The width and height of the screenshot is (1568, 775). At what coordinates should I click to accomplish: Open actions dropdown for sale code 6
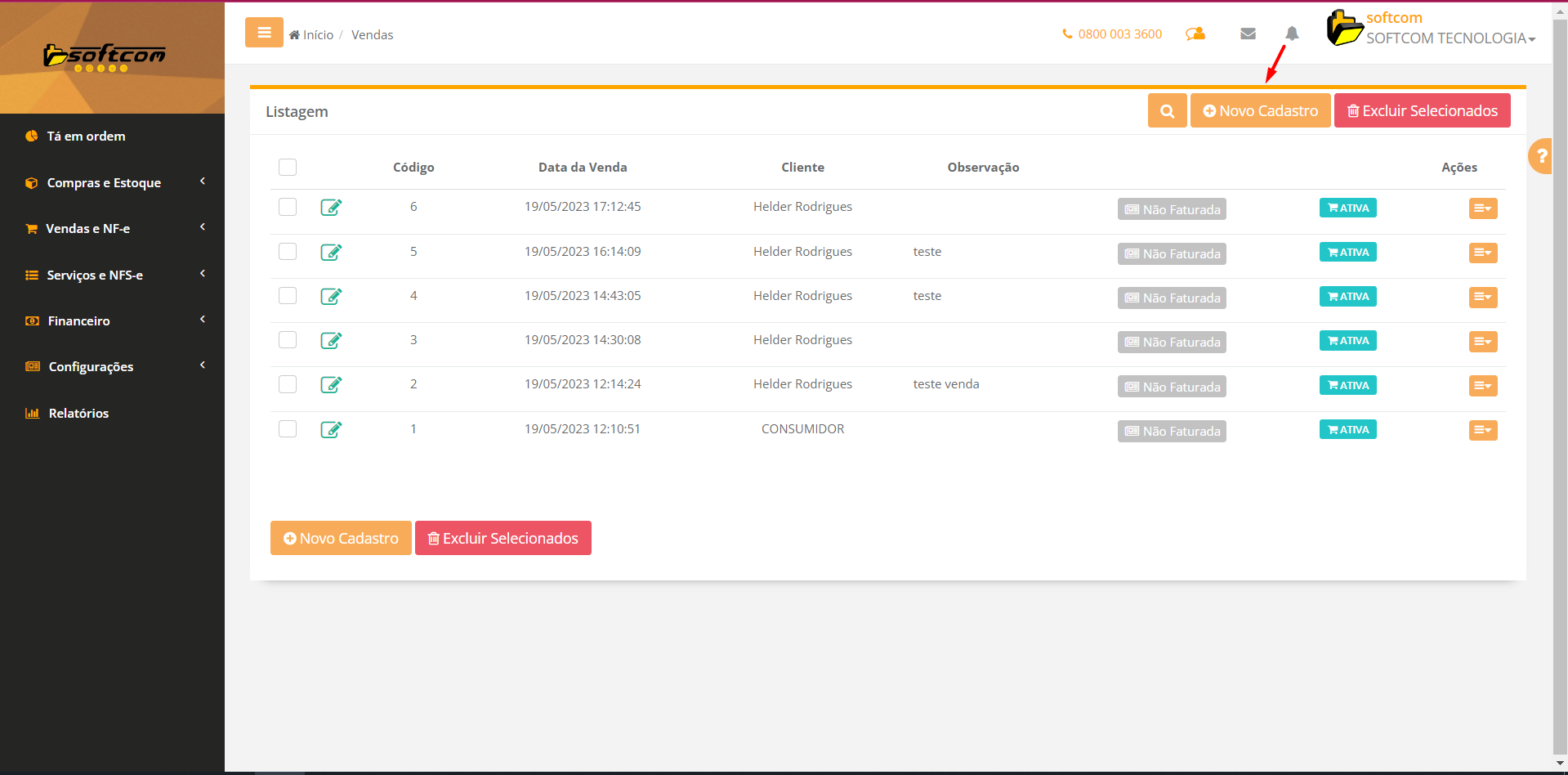point(1482,208)
